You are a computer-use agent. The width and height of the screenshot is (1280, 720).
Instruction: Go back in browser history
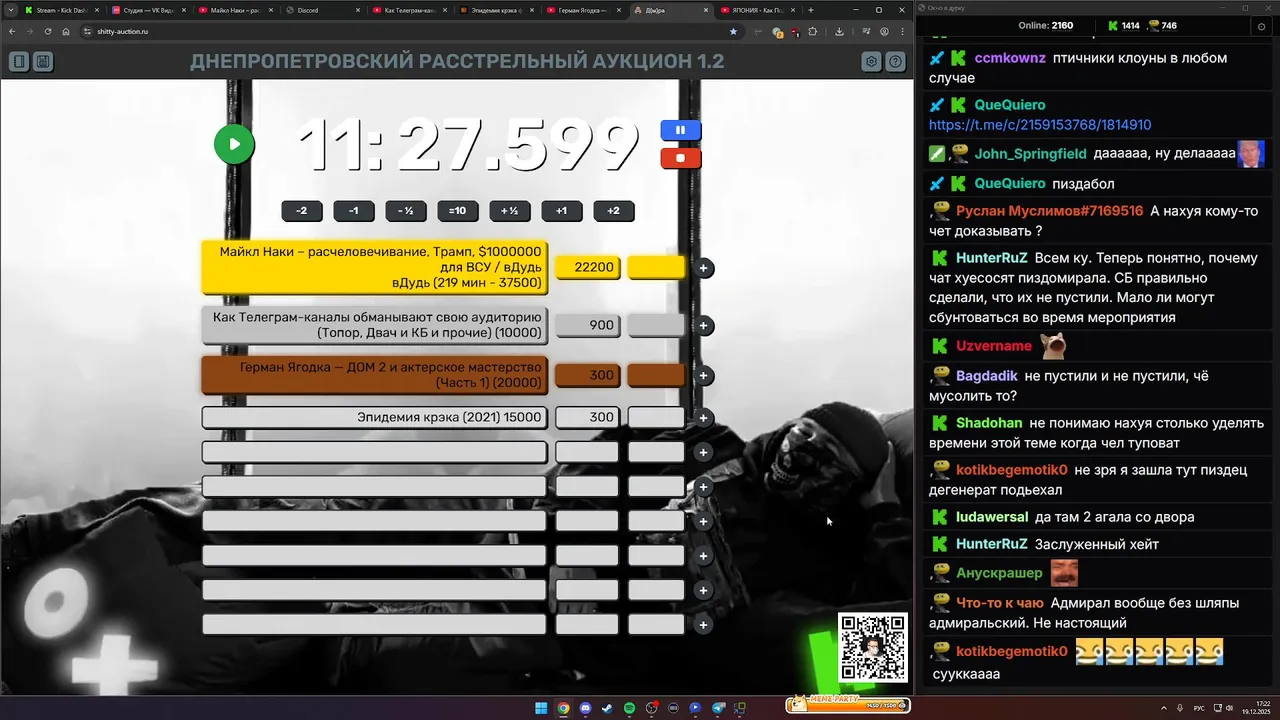[11, 31]
